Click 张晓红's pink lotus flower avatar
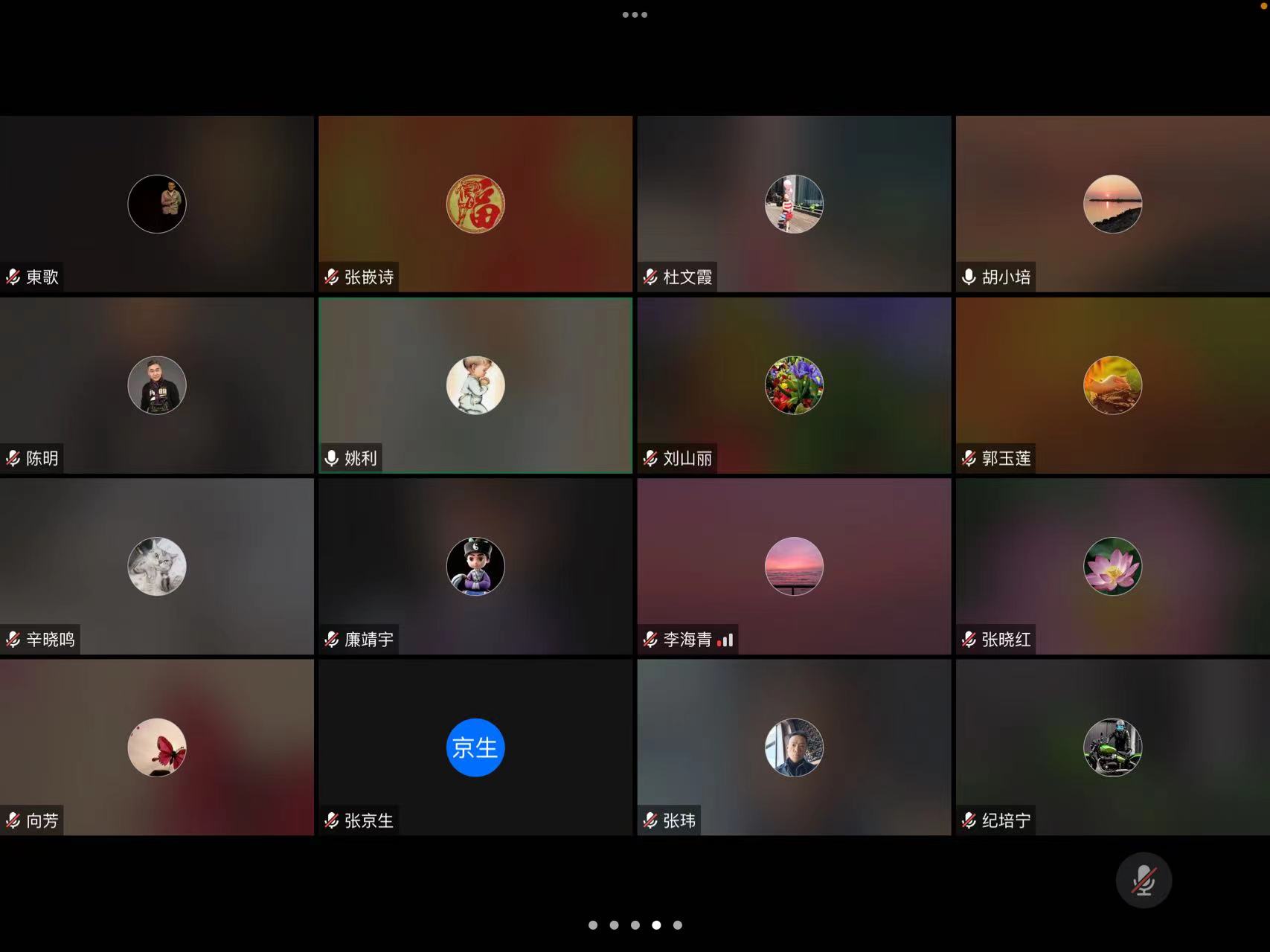Screen dimensions: 1270x952 click(x=1112, y=566)
